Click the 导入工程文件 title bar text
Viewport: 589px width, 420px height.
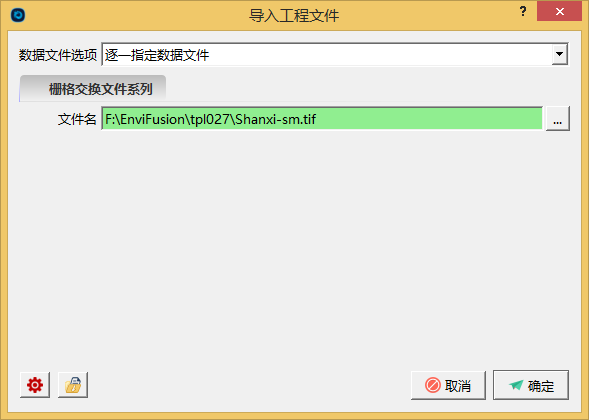coord(294,16)
